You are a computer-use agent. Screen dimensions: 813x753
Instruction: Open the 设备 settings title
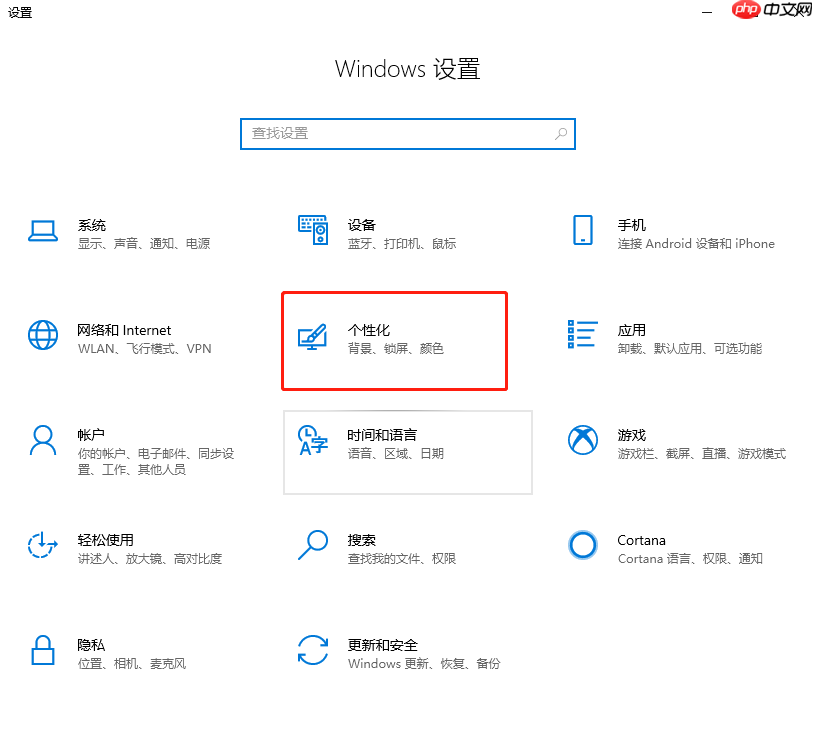361,225
